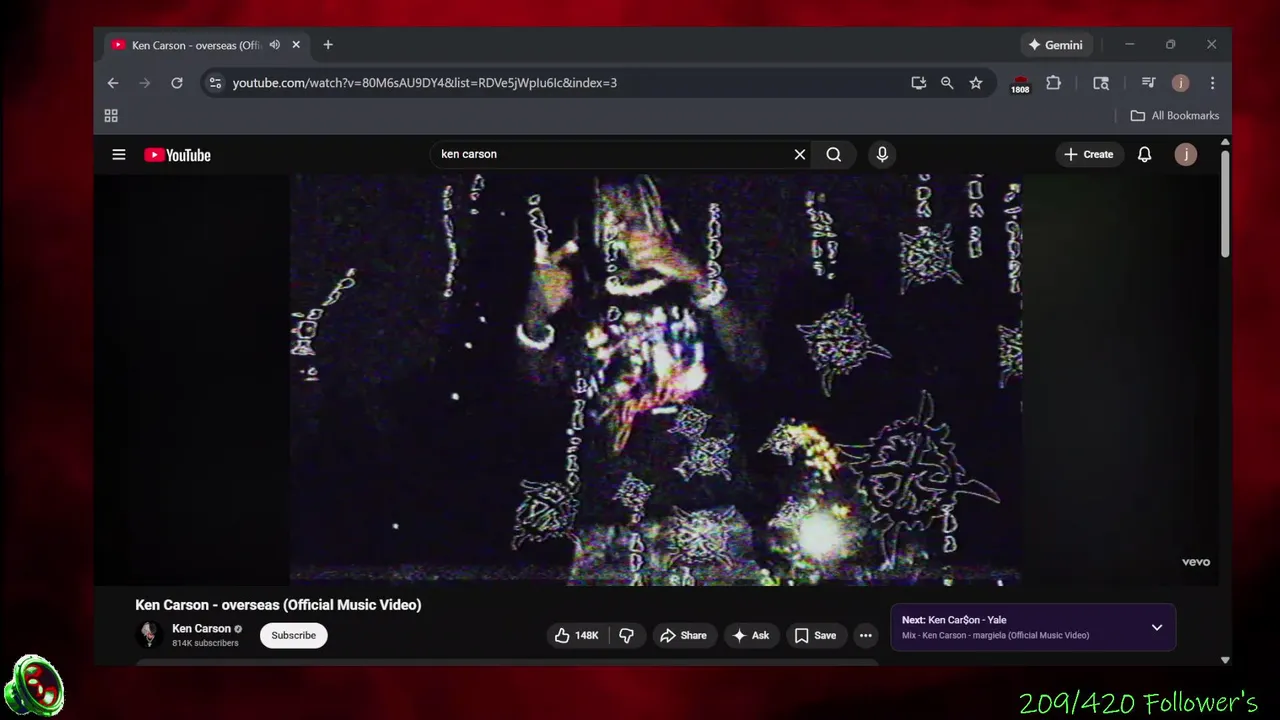Open more actions three-dot button
1280x720 pixels.
coord(866,635)
